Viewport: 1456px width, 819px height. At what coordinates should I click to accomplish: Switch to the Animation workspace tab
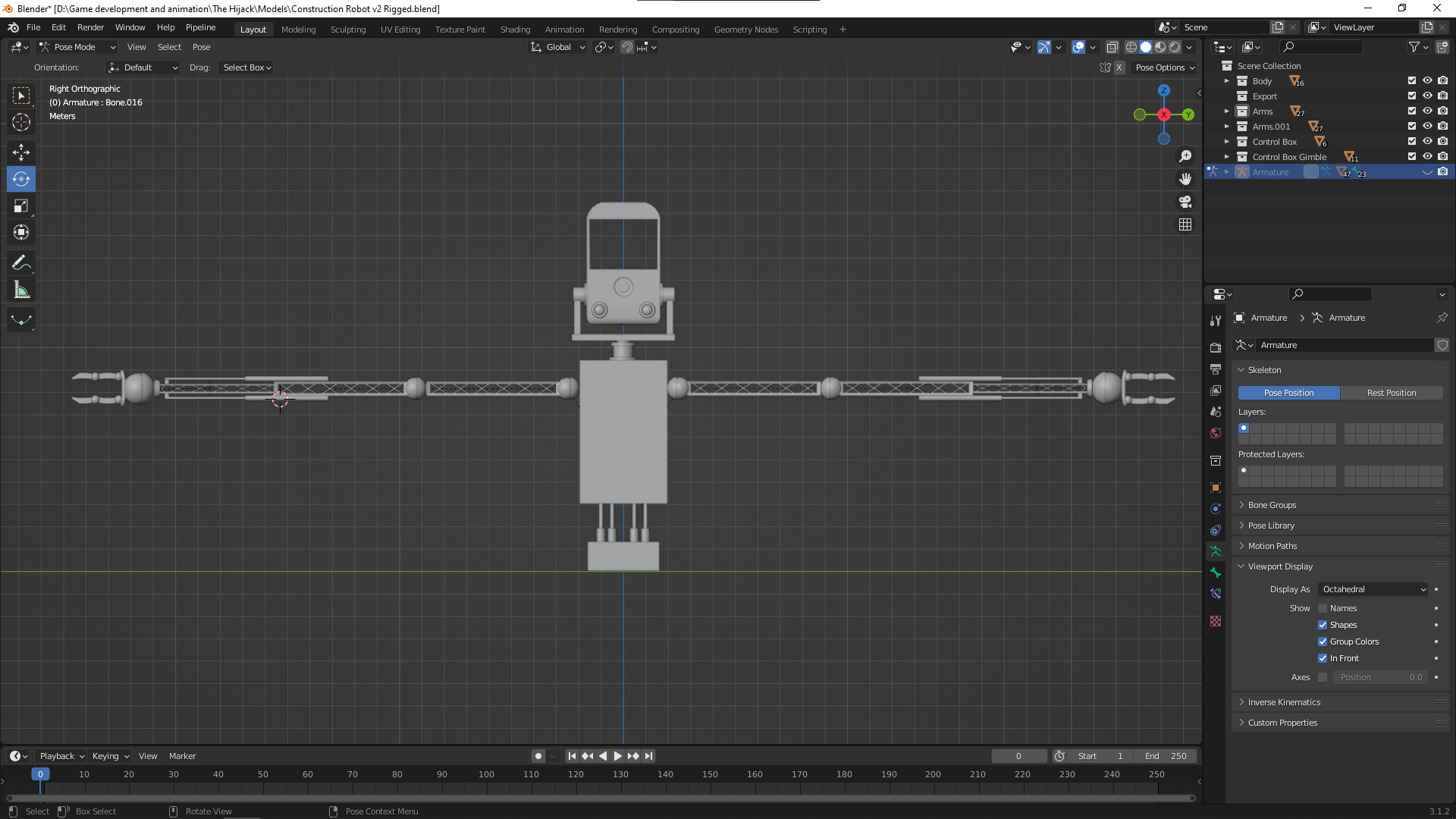[x=564, y=30]
